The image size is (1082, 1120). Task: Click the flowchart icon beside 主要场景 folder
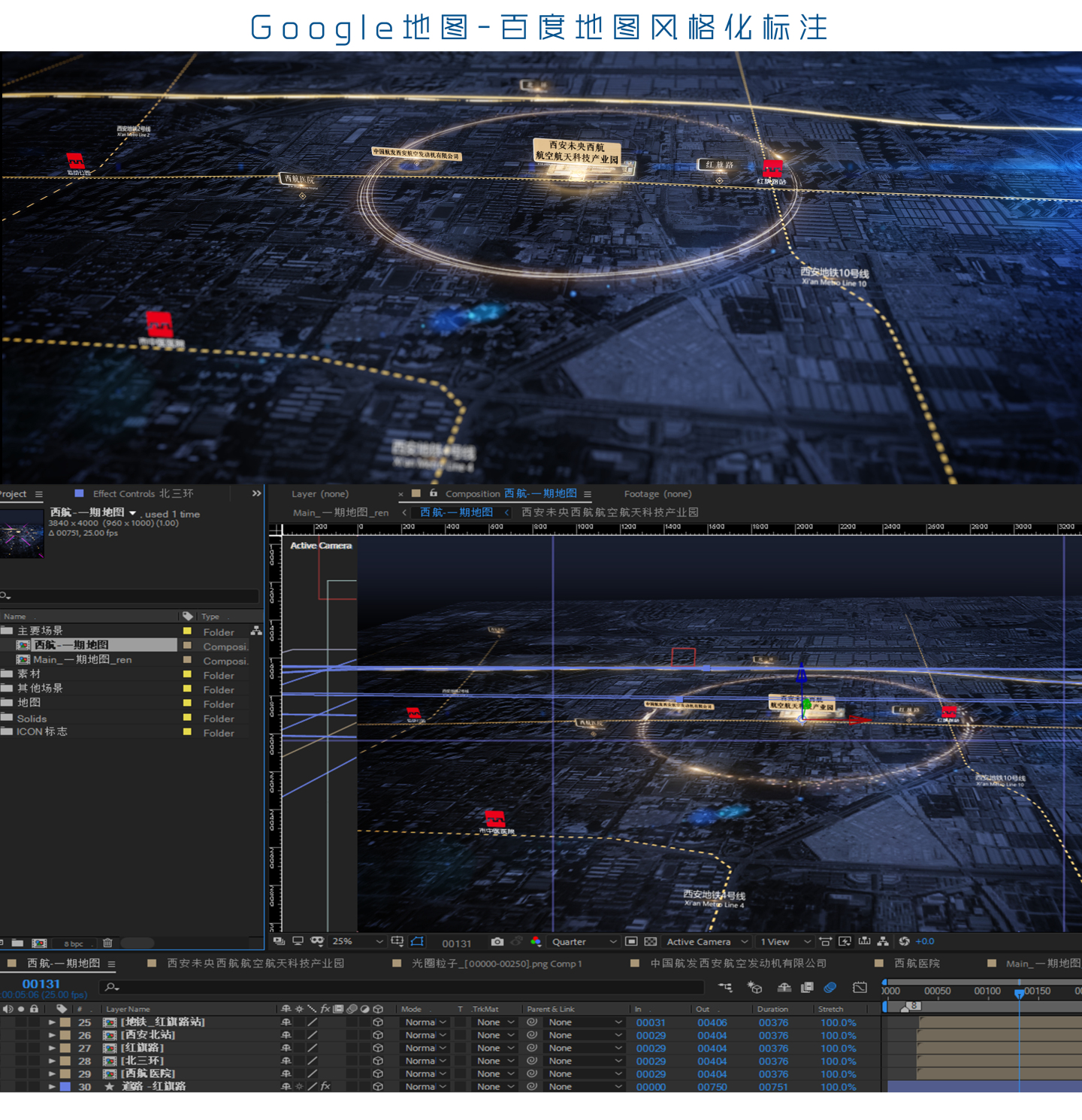coord(256,631)
